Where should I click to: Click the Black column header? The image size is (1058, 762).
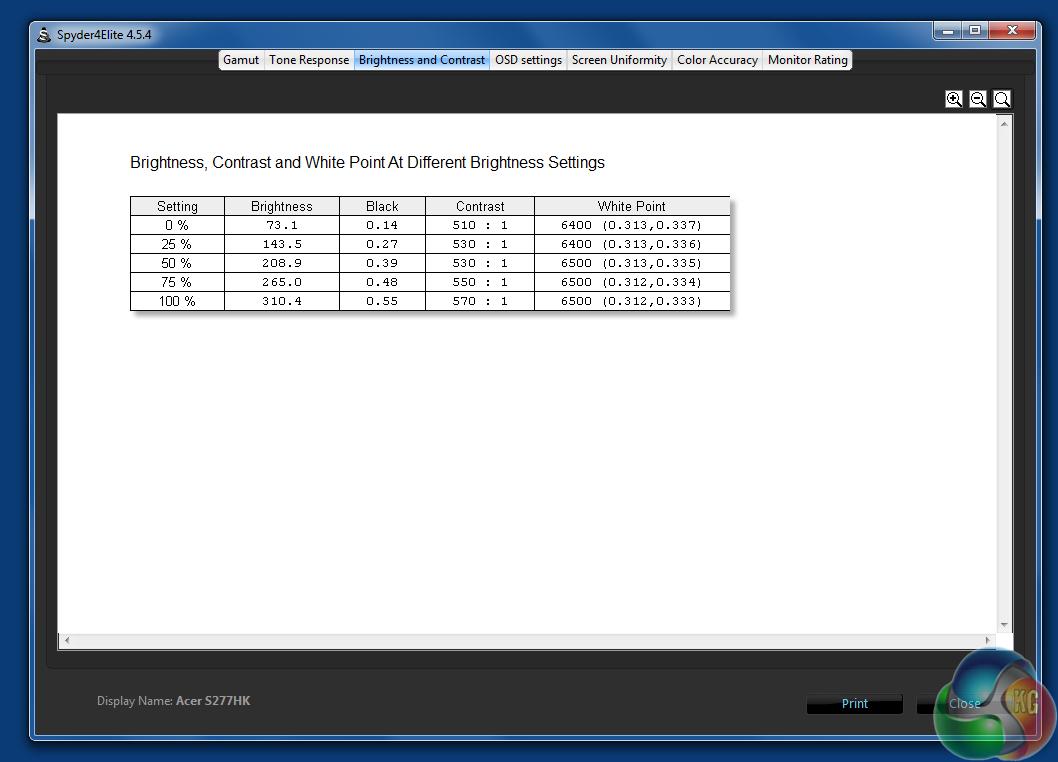click(382, 207)
